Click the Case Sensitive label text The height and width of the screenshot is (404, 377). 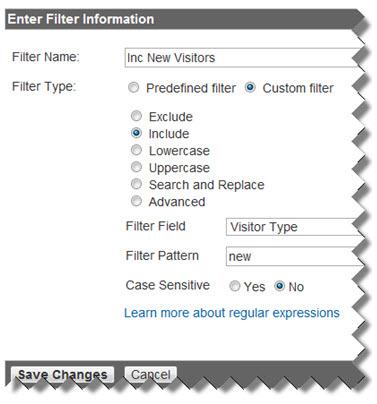pyautogui.click(x=168, y=285)
